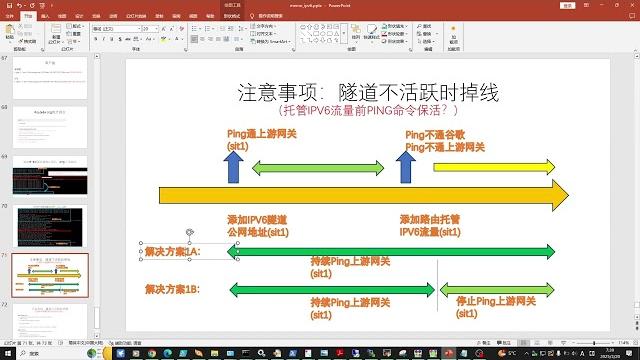Toggle italic formatting
Screen dimensions: 640x360
click(x=104, y=39)
